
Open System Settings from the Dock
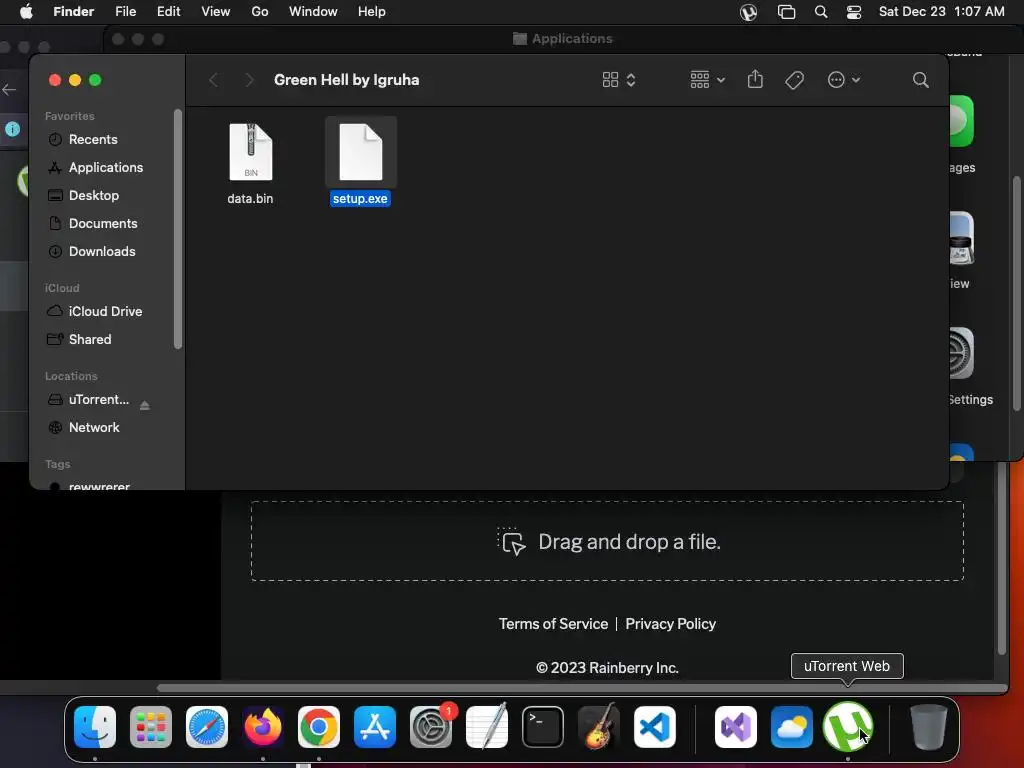click(x=431, y=727)
